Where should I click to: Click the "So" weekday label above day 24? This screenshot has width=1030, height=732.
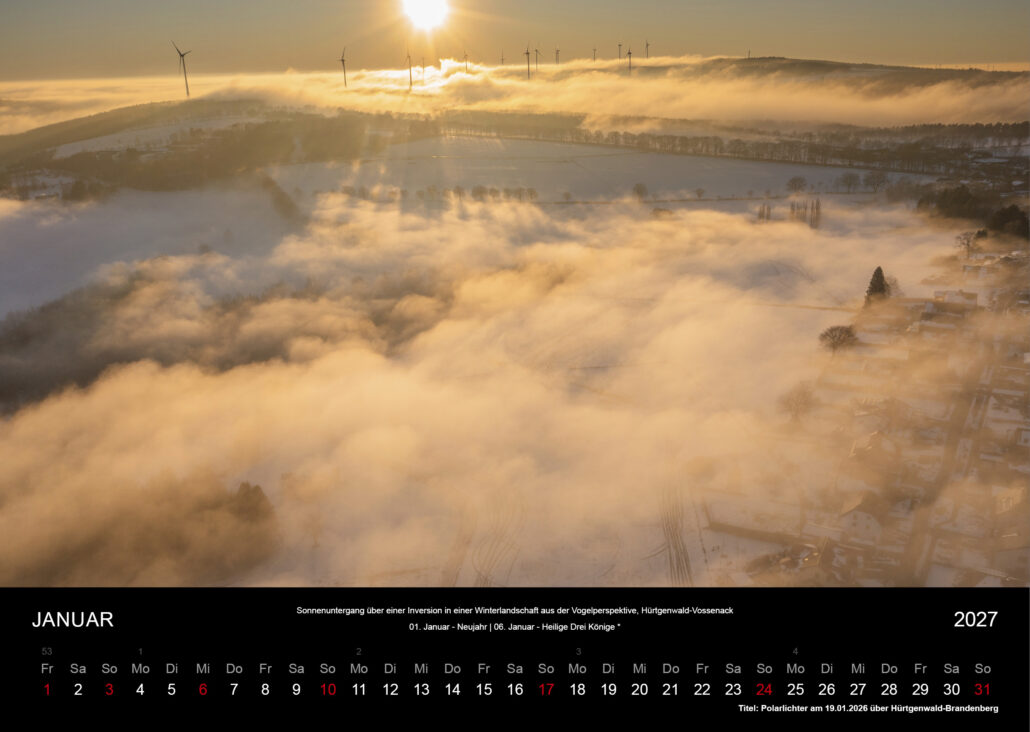point(764,668)
